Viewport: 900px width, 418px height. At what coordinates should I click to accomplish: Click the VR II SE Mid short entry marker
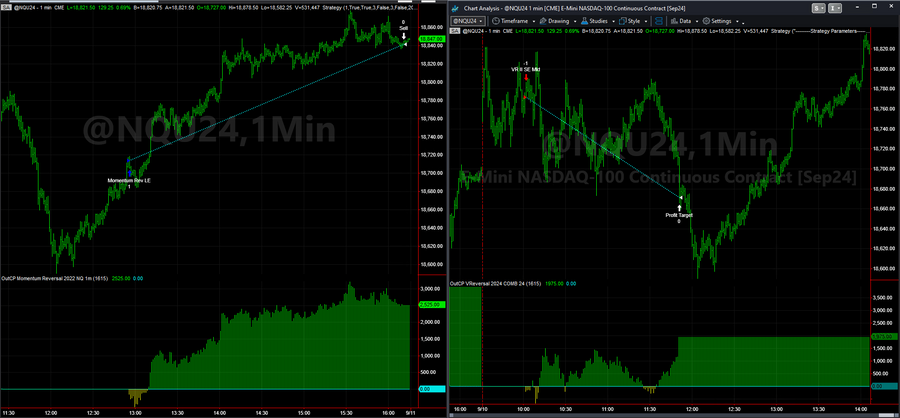(526, 78)
